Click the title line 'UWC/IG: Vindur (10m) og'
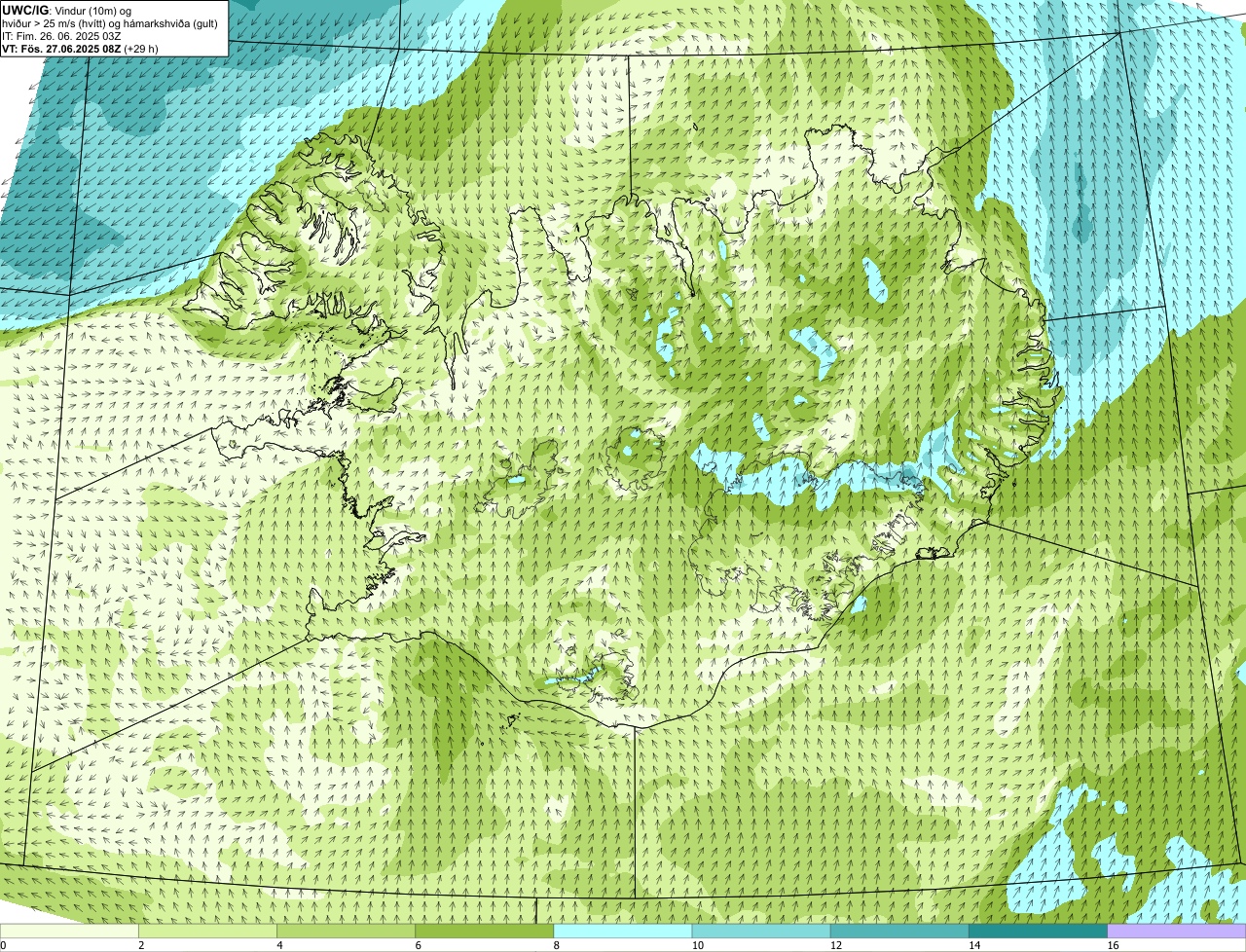The image size is (1246, 952). 67,10
